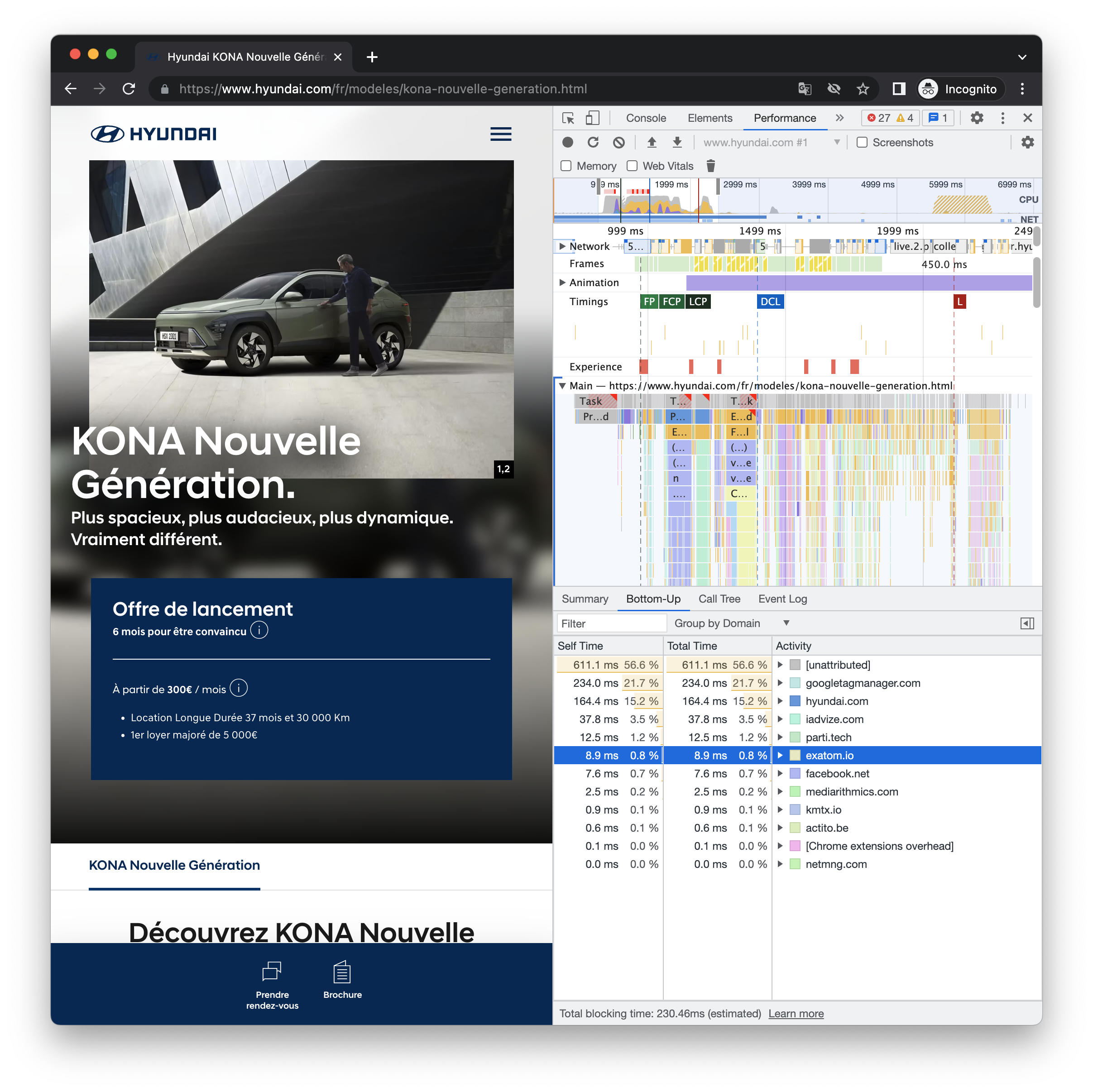Image resolution: width=1093 pixels, height=1092 pixels.
Task: Close the DevTools panel
Action: coord(1027,118)
